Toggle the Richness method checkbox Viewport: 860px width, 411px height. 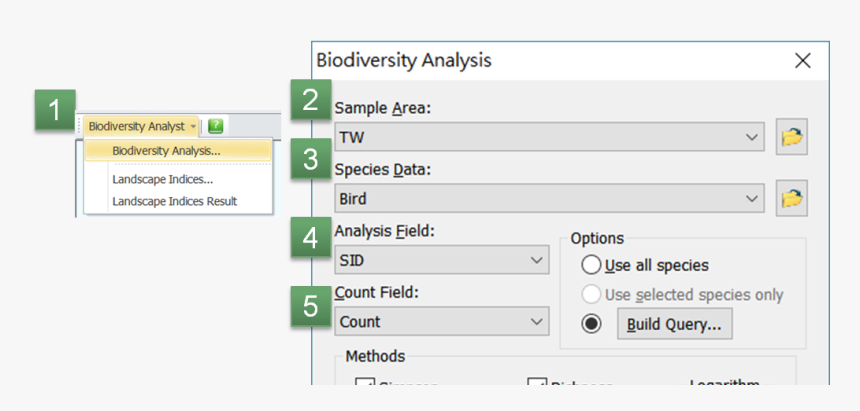coord(537,388)
